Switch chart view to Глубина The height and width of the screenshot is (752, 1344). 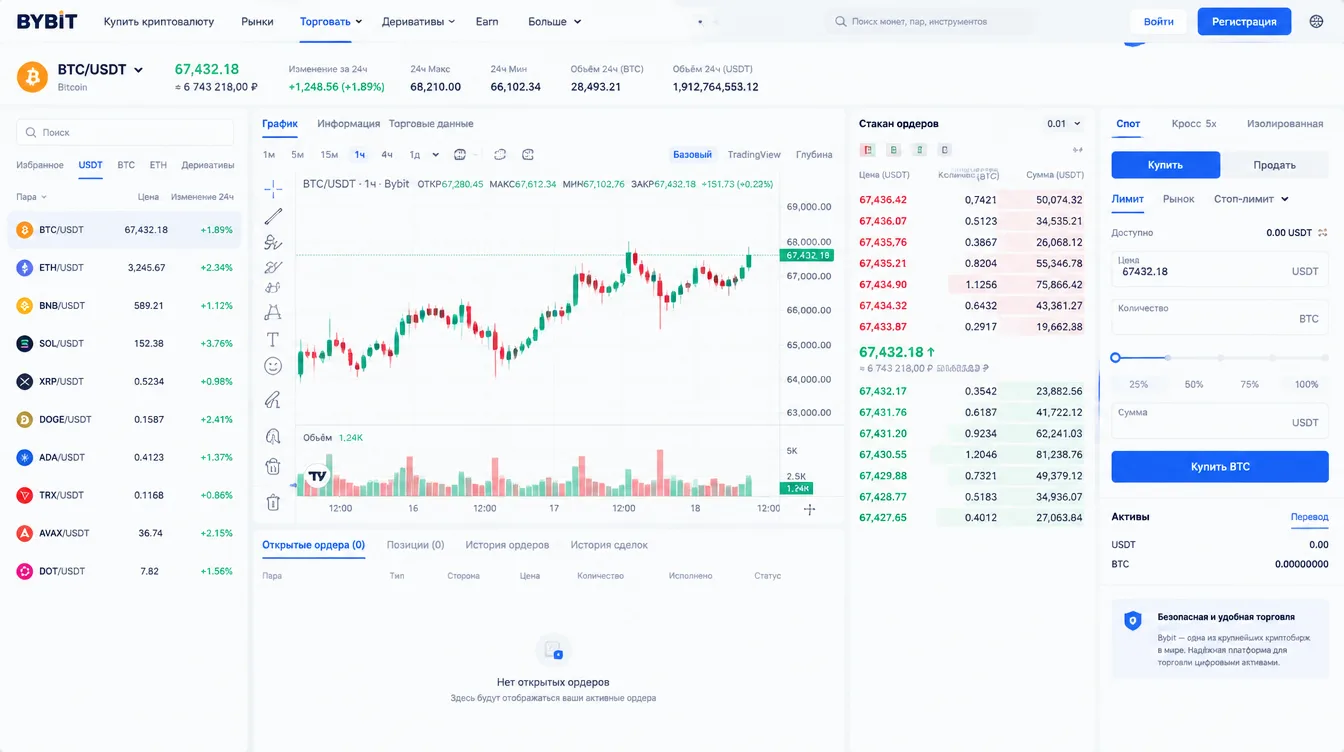pyautogui.click(x=814, y=155)
